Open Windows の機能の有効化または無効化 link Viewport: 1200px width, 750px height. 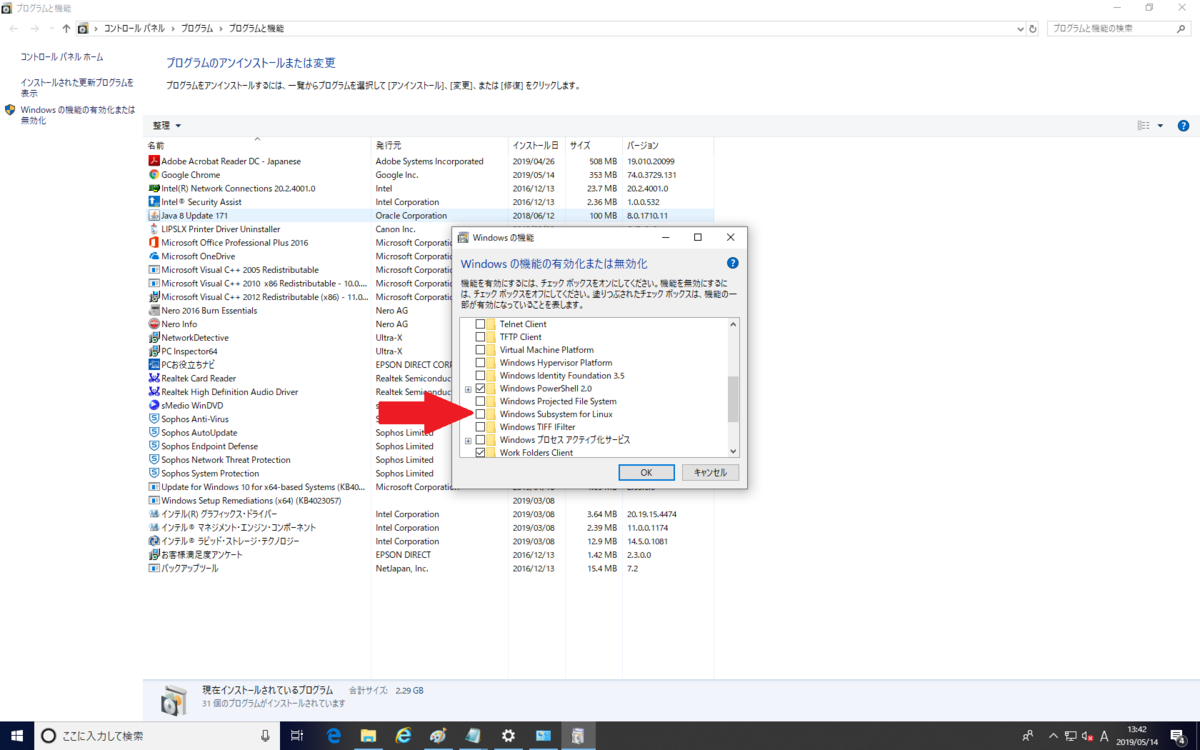[x=77, y=115]
